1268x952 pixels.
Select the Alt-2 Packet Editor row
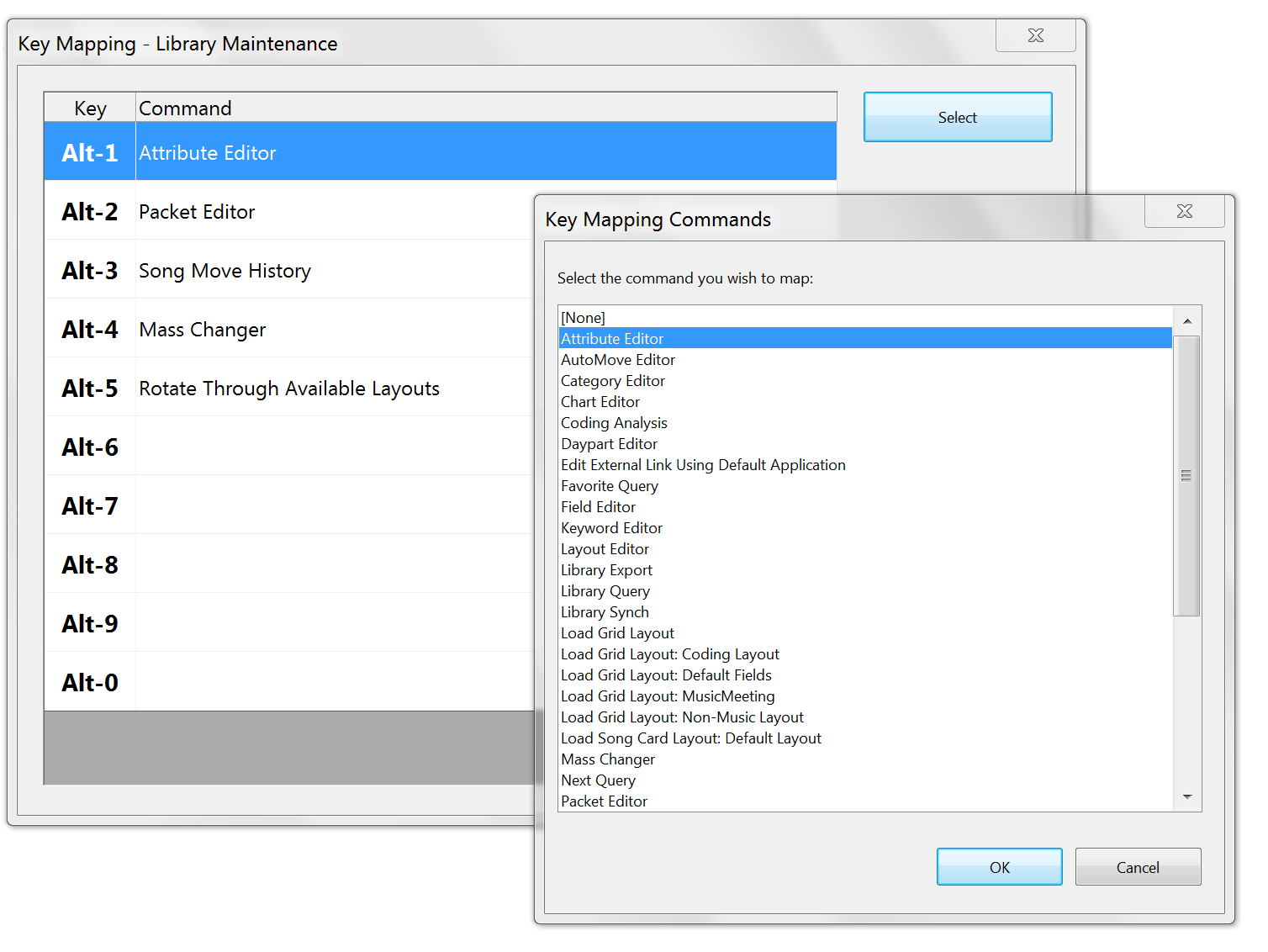286,212
